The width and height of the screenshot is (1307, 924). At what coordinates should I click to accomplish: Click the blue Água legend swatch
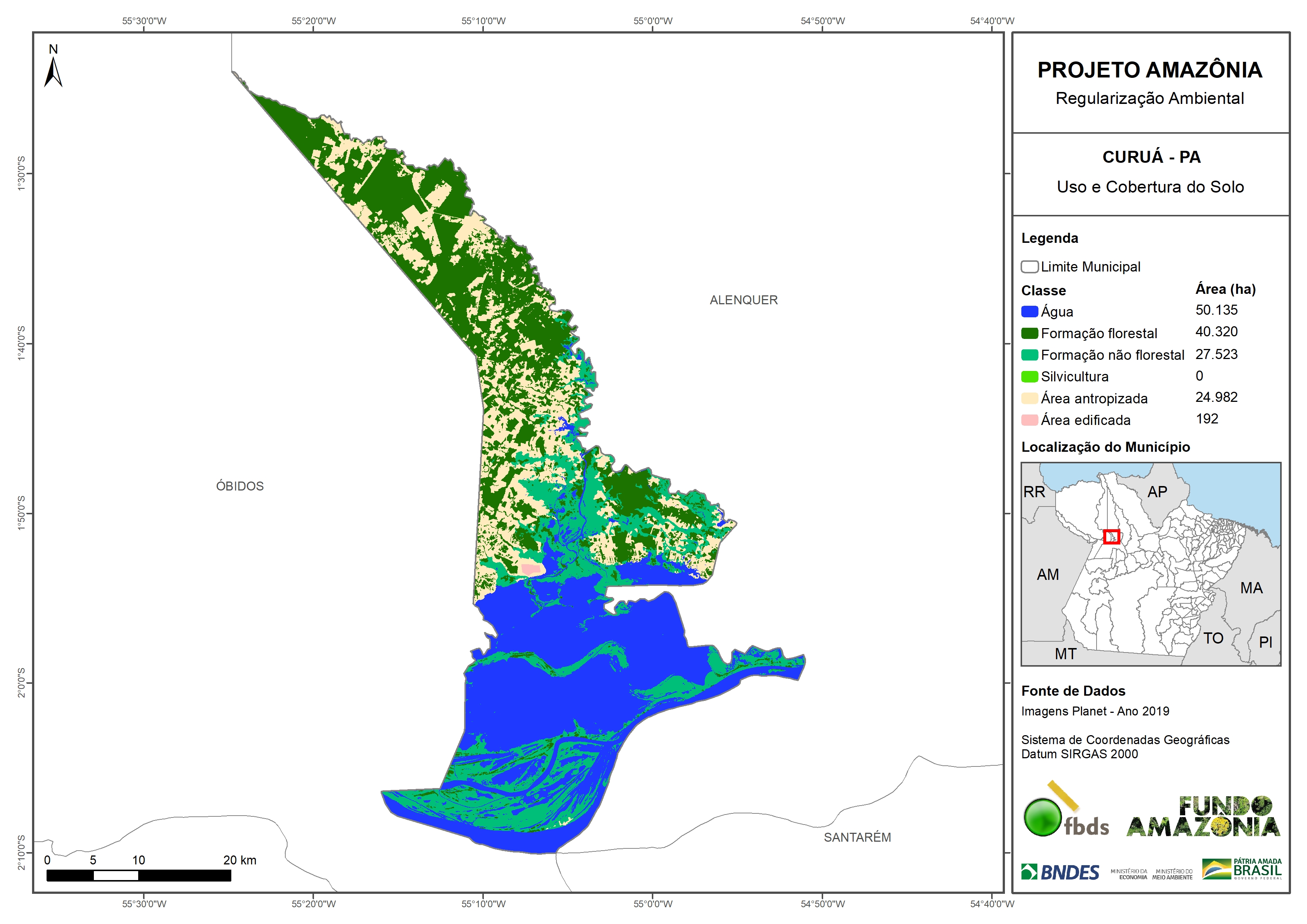coord(1029,312)
